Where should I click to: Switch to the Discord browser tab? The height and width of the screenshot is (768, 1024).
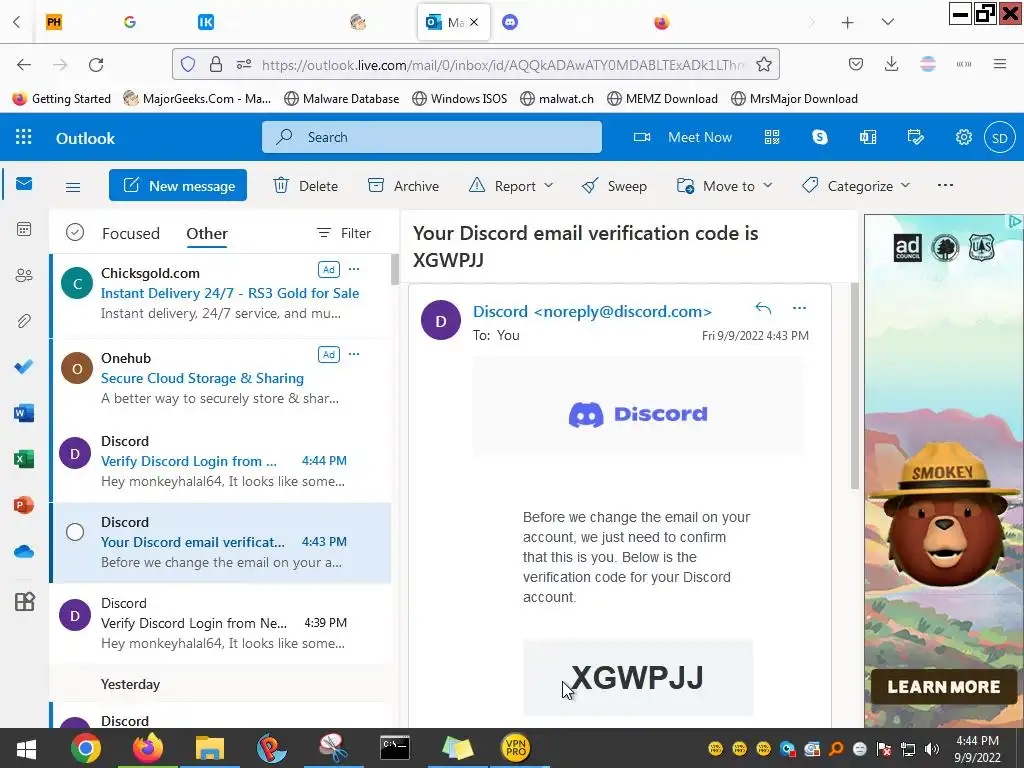[x=510, y=22]
